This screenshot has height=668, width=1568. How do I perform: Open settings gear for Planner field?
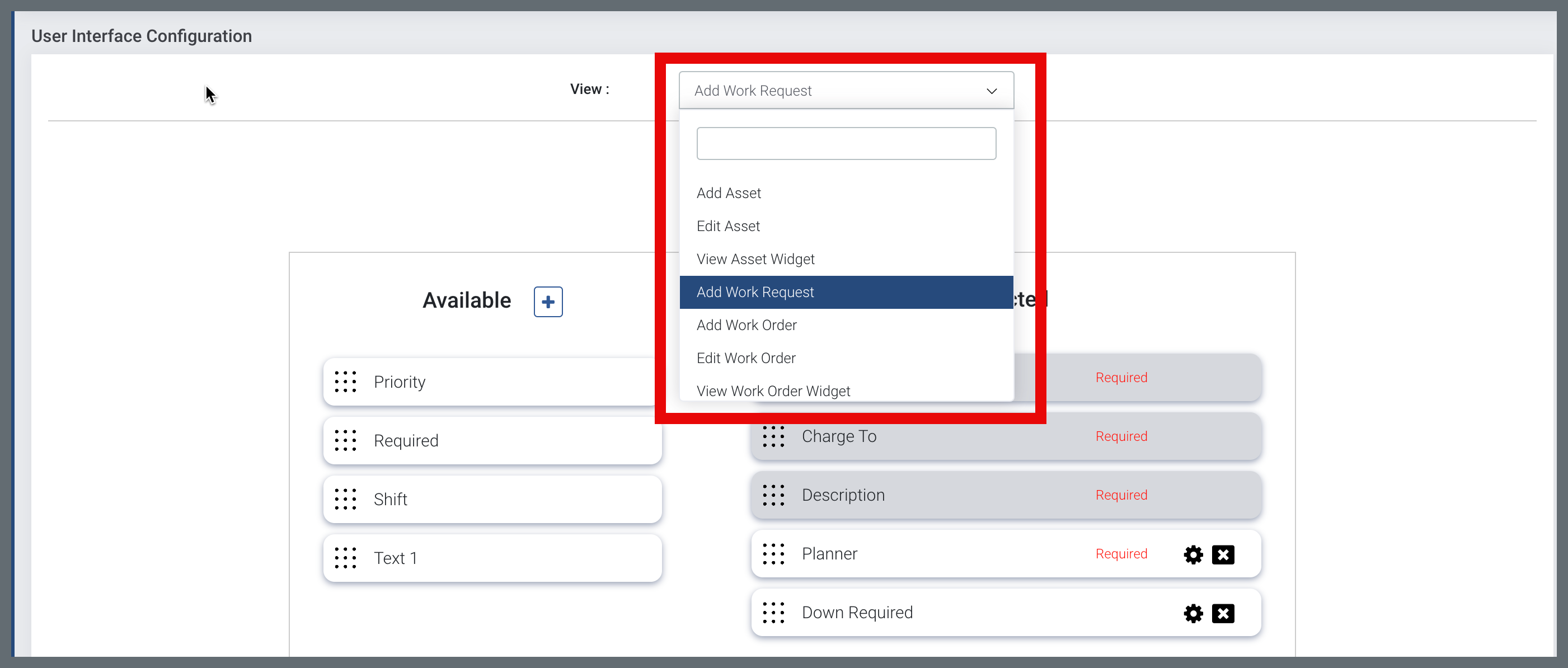1193,554
